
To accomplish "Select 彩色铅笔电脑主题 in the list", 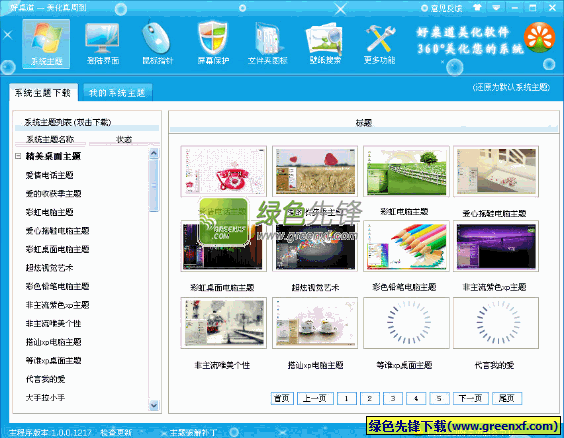I will click(x=58, y=286).
